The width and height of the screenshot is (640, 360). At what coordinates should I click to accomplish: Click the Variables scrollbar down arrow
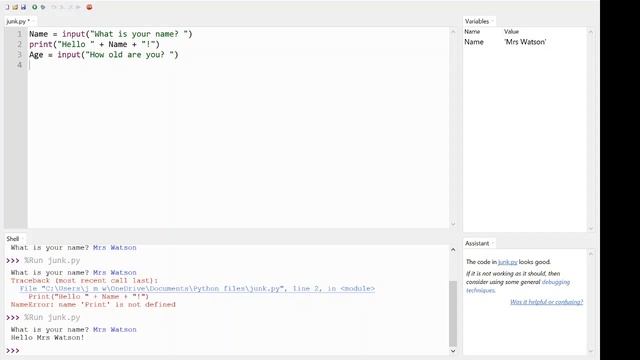point(591,229)
